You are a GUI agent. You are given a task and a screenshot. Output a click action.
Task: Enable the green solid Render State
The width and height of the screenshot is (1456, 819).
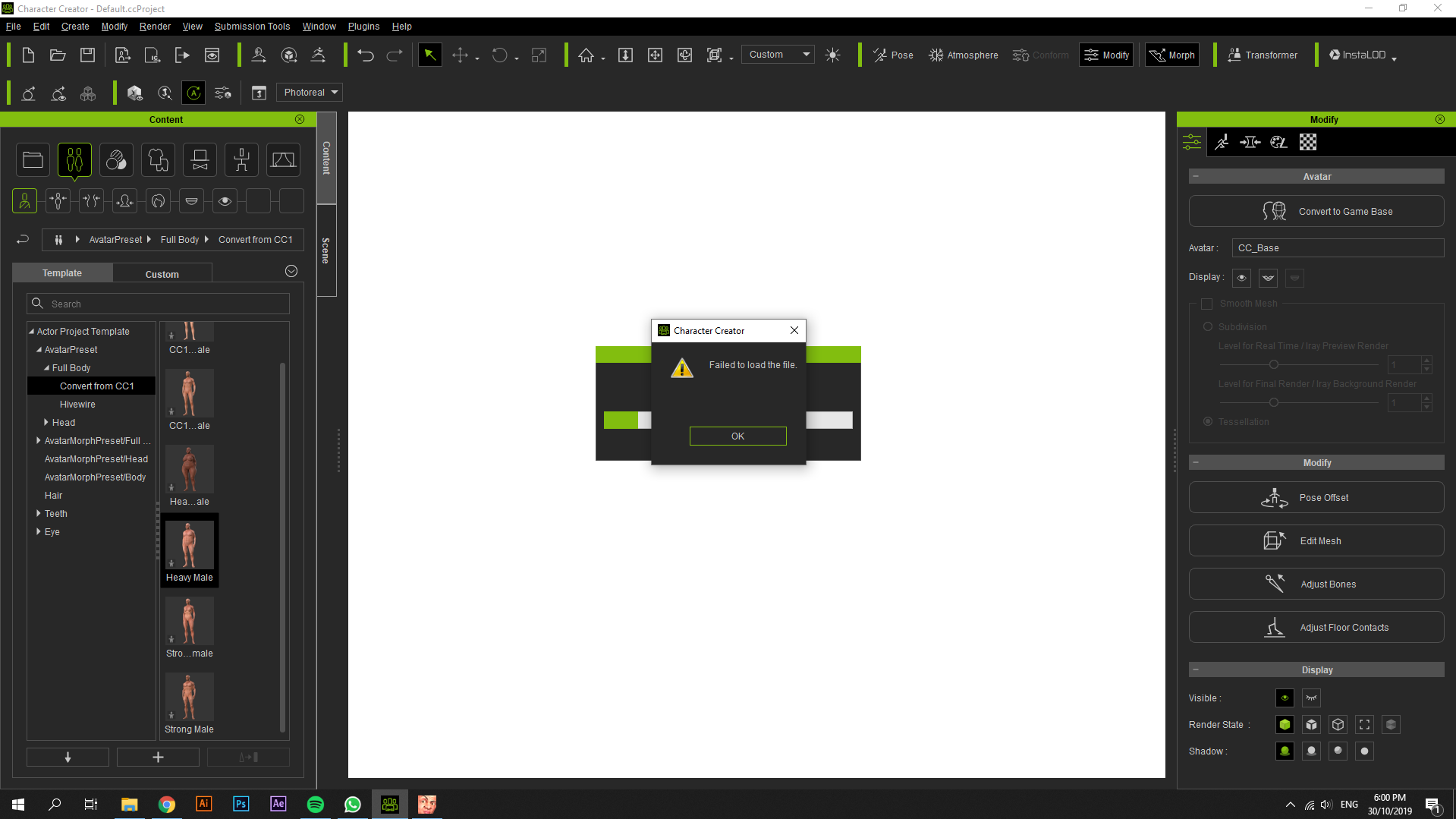tap(1285, 725)
